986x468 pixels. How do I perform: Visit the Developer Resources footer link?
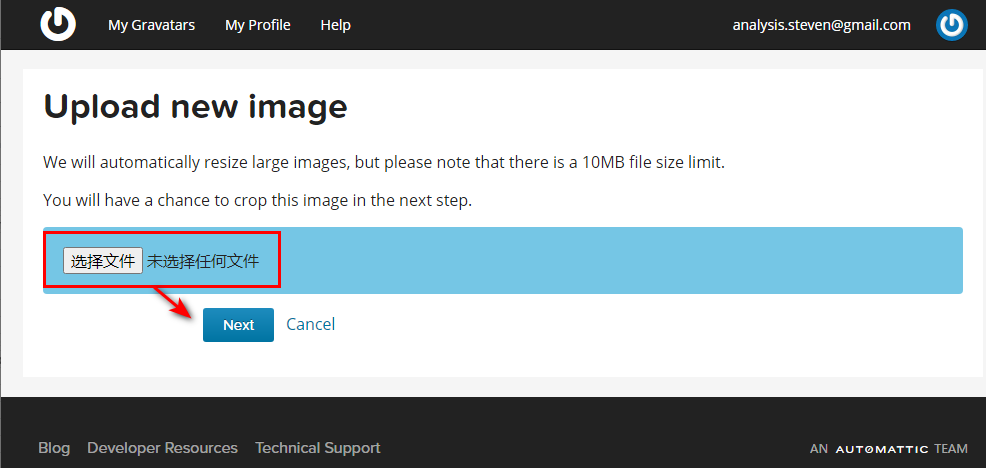pyautogui.click(x=162, y=448)
